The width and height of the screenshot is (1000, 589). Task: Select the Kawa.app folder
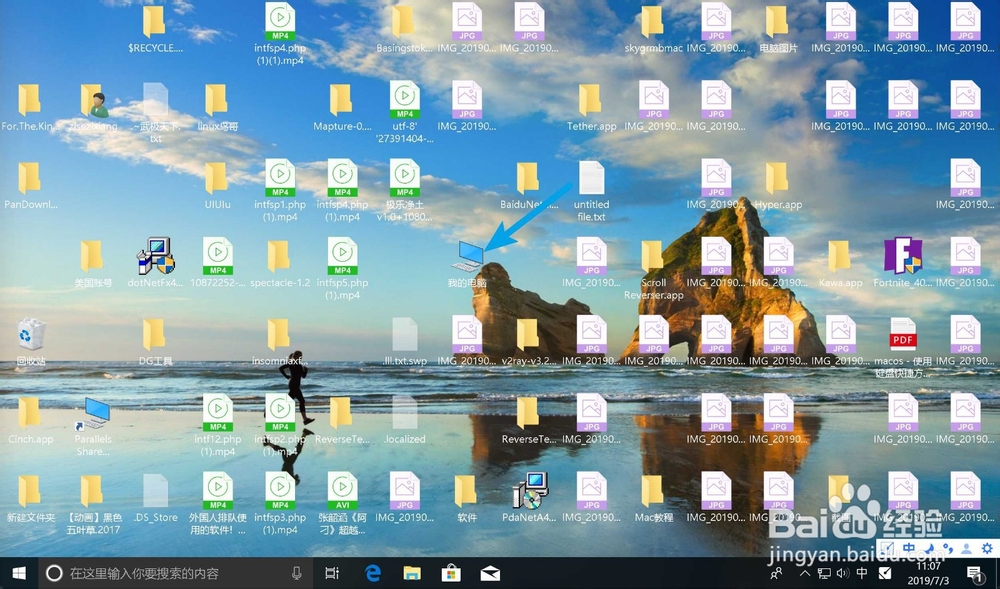840,263
